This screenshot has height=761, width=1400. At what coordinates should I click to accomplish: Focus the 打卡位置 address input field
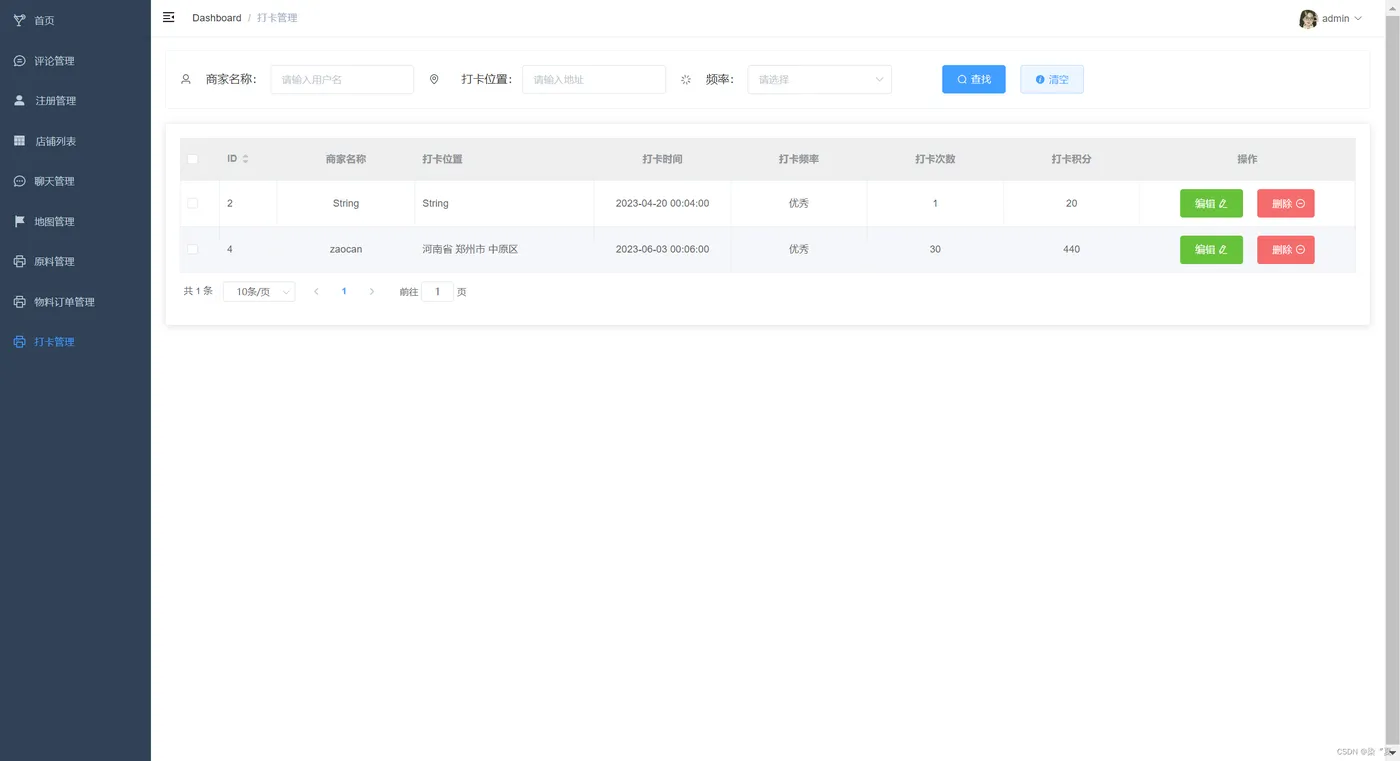tap(594, 79)
